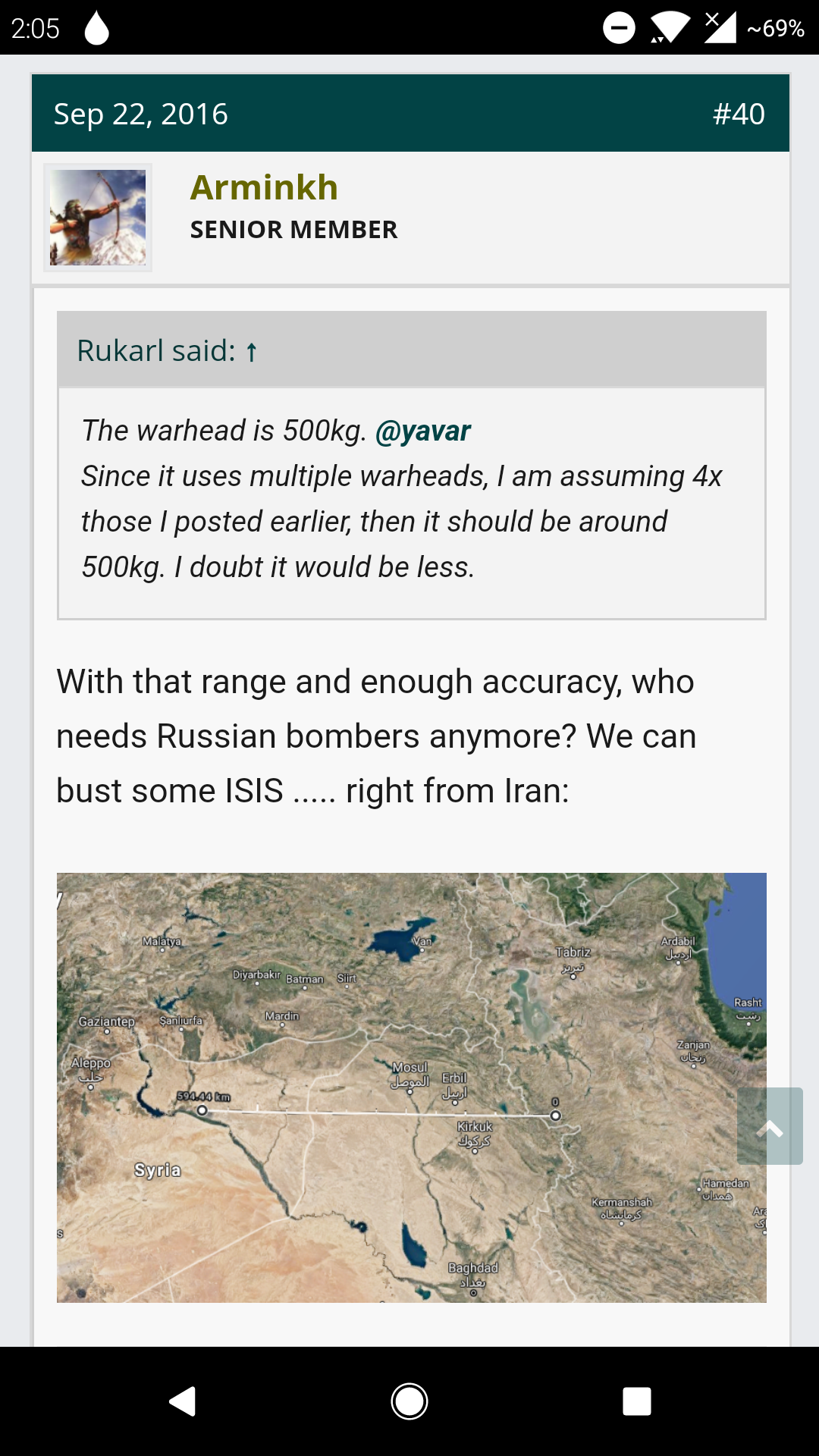The width and height of the screenshot is (819, 1456).
Task: Open the satellite map image attachment
Action: coord(412,1087)
